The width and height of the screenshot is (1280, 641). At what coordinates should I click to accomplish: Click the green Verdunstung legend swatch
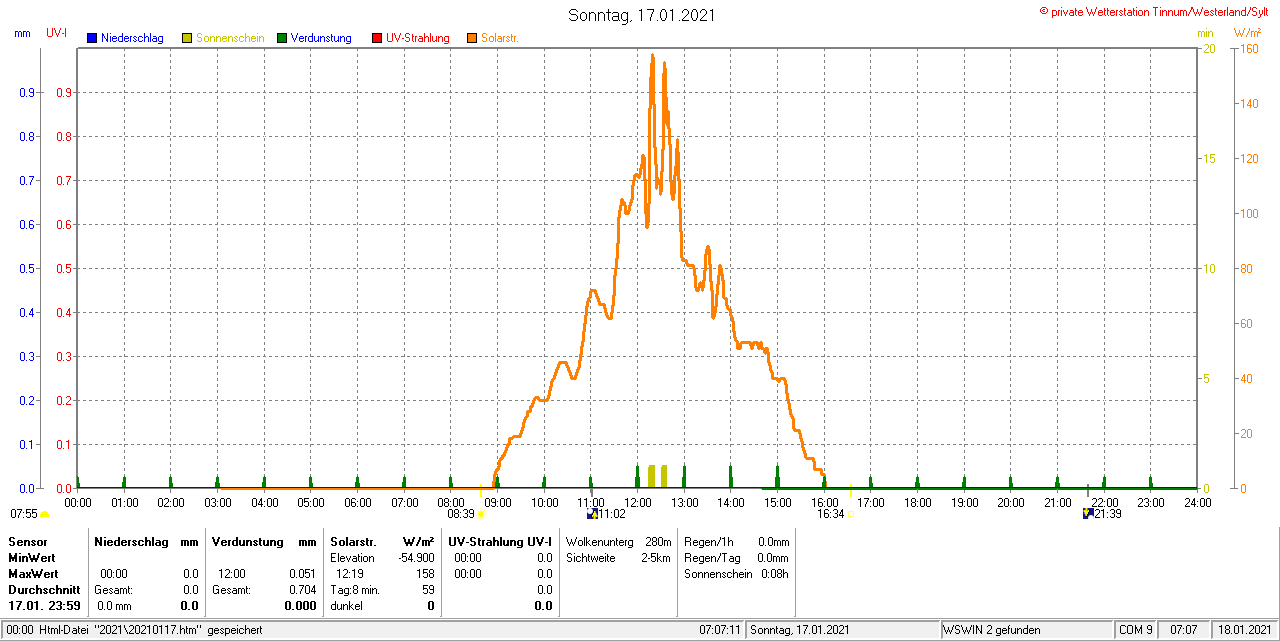pos(282,38)
